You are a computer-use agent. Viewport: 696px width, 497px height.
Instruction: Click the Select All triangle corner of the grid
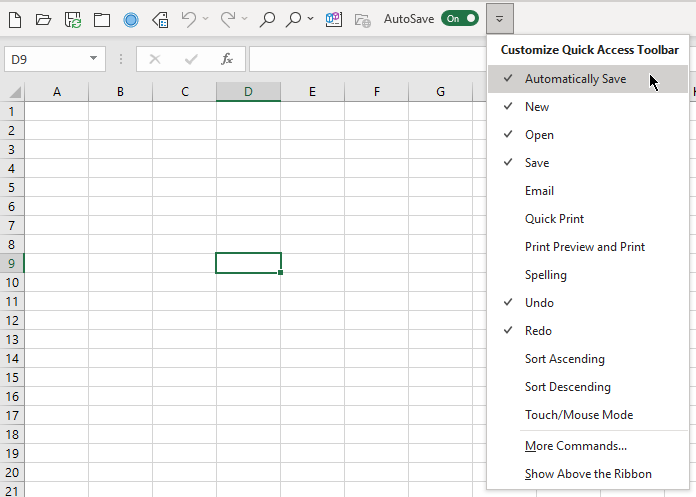[x=15, y=92]
